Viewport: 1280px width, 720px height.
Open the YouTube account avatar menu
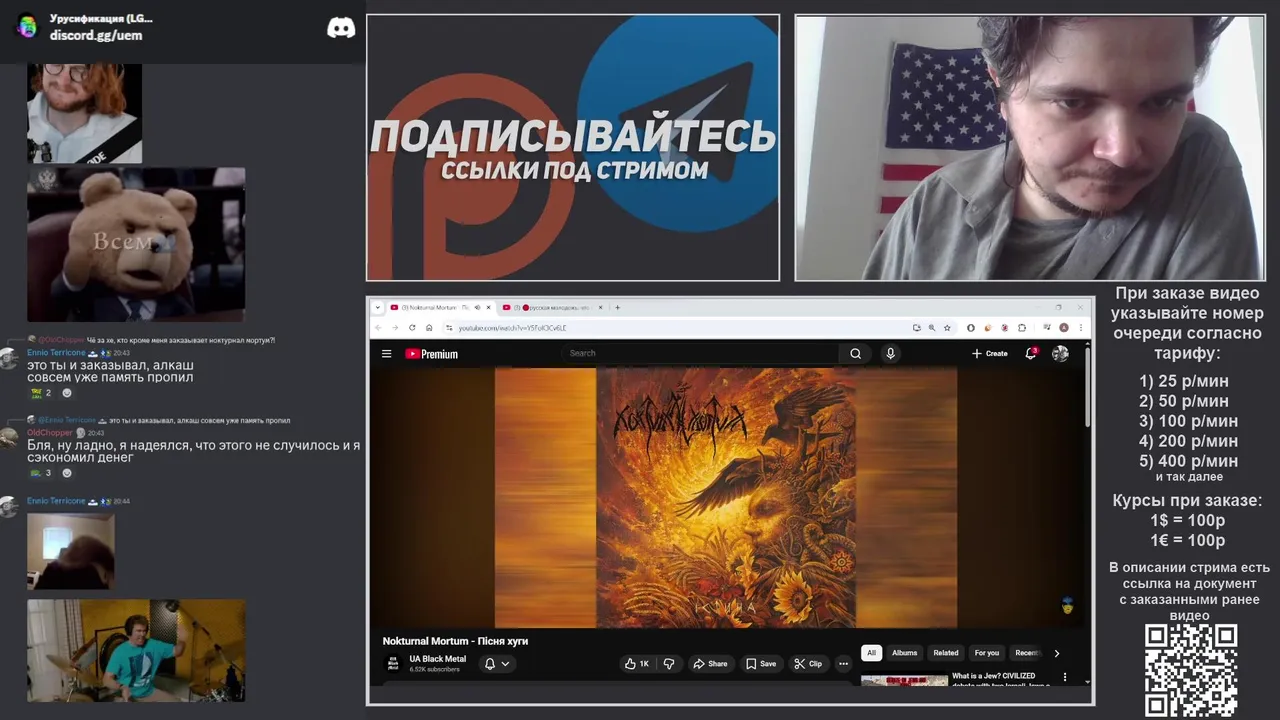(x=1060, y=353)
